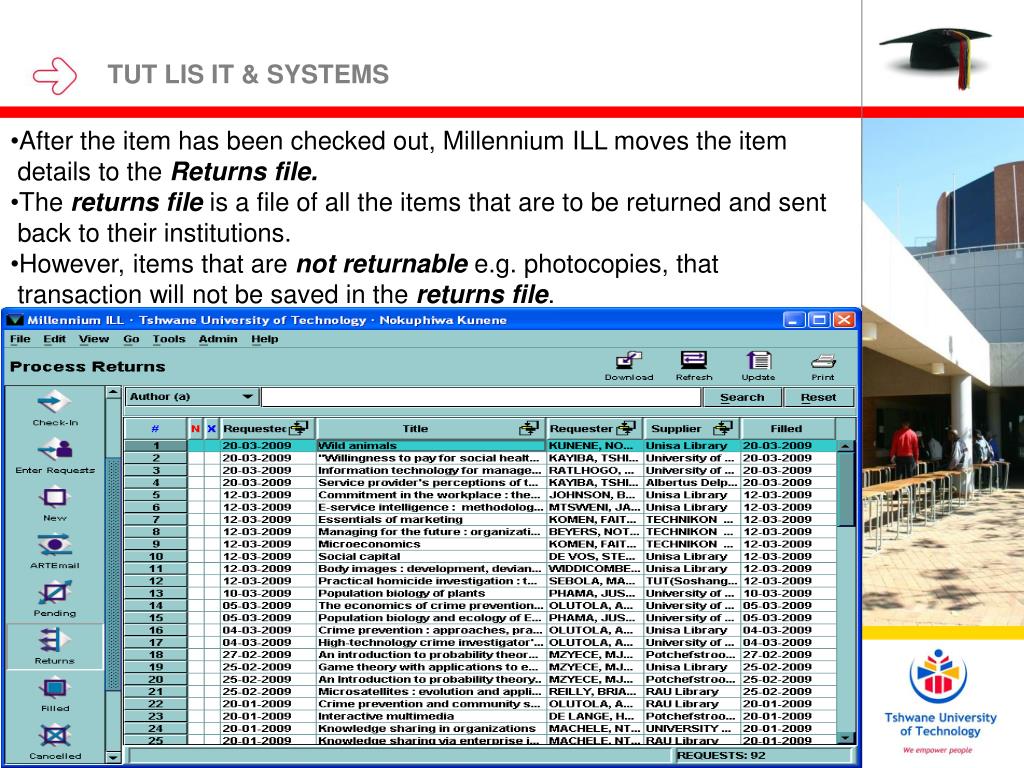Image resolution: width=1024 pixels, height=768 pixels.
Task: Select row titled Microeconomics
Action: coord(481,544)
